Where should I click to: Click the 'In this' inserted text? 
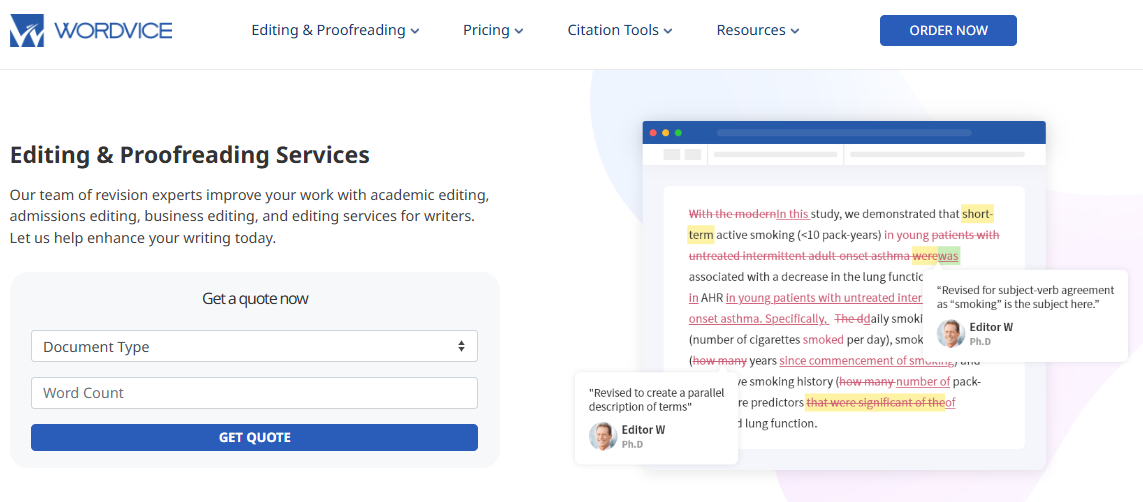pyautogui.click(x=792, y=214)
